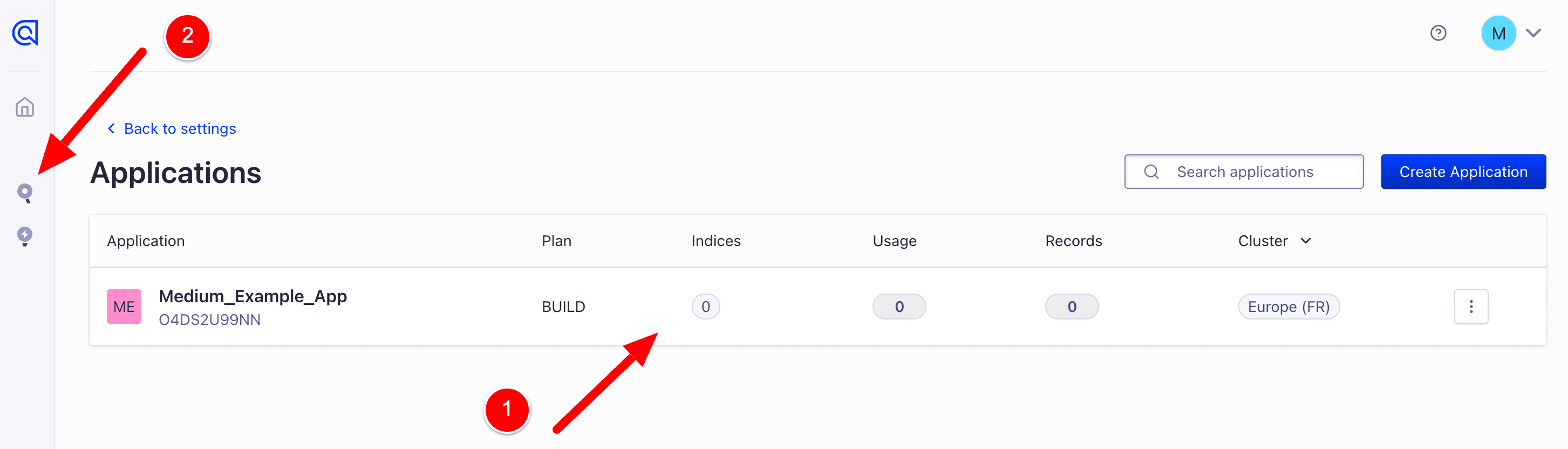Click the M user avatar
1568x449 pixels.
[x=1498, y=33]
